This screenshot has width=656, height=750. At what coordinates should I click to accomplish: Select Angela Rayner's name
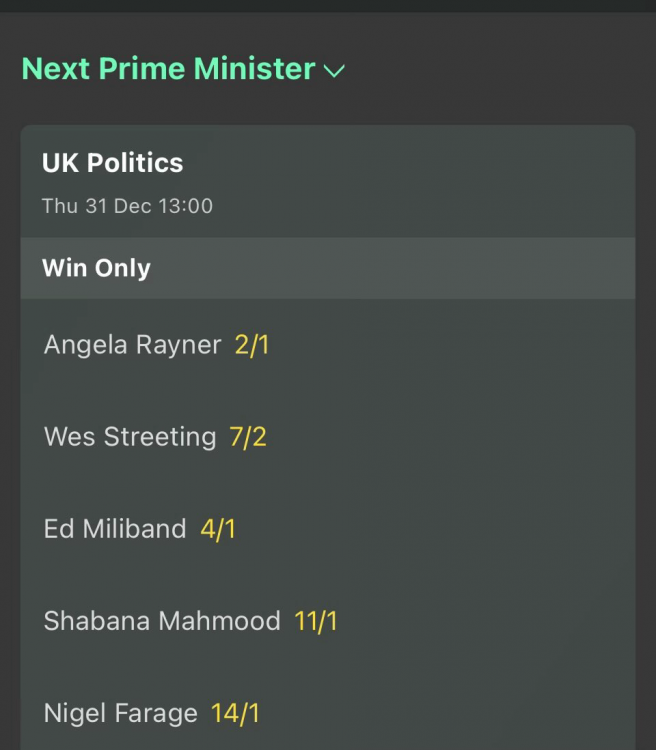point(132,345)
